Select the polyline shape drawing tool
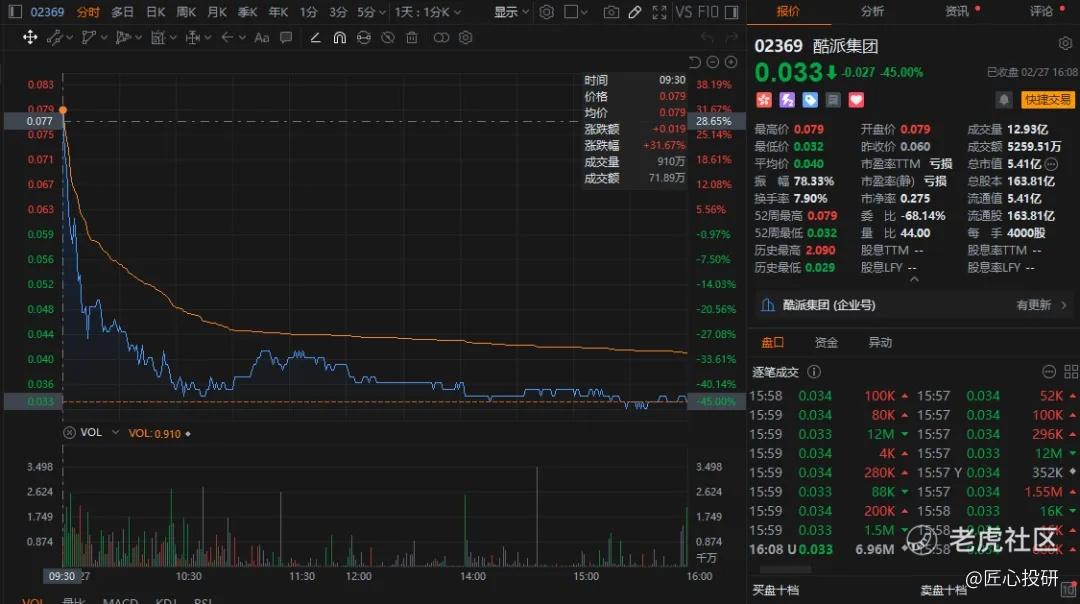The width and height of the screenshot is (1080, 604). [88, 37]
